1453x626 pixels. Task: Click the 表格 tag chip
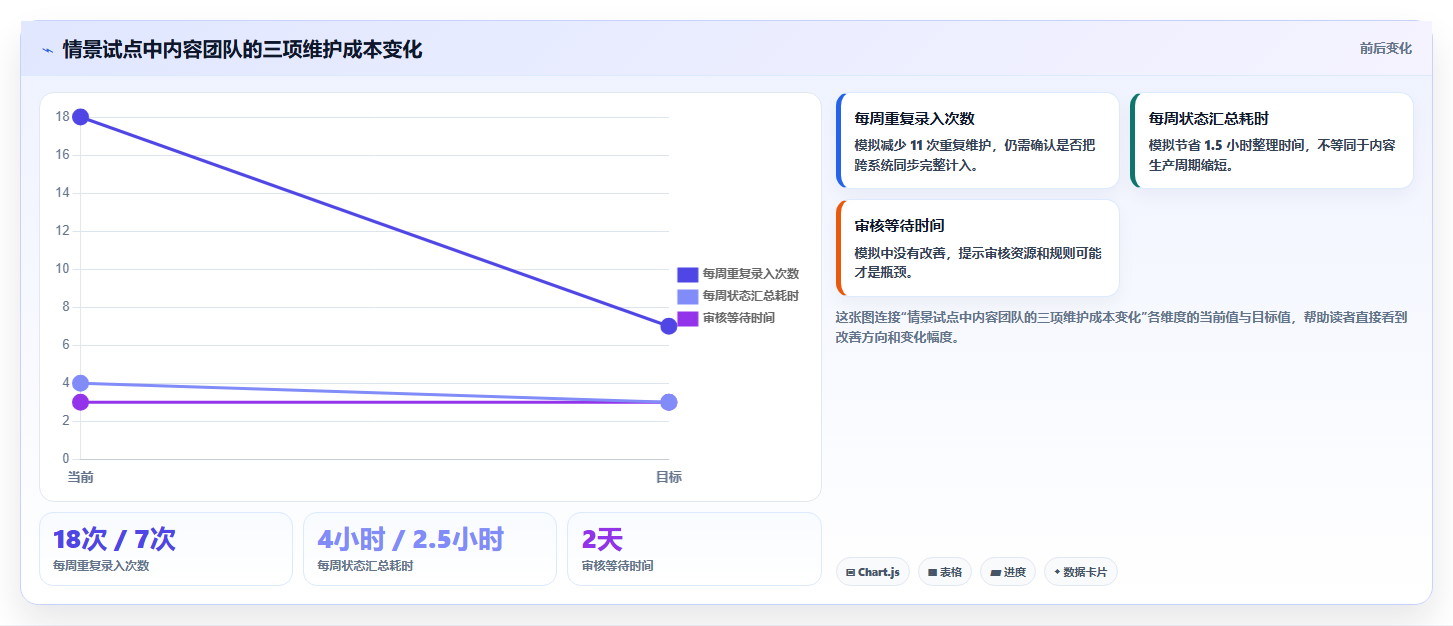944,572
